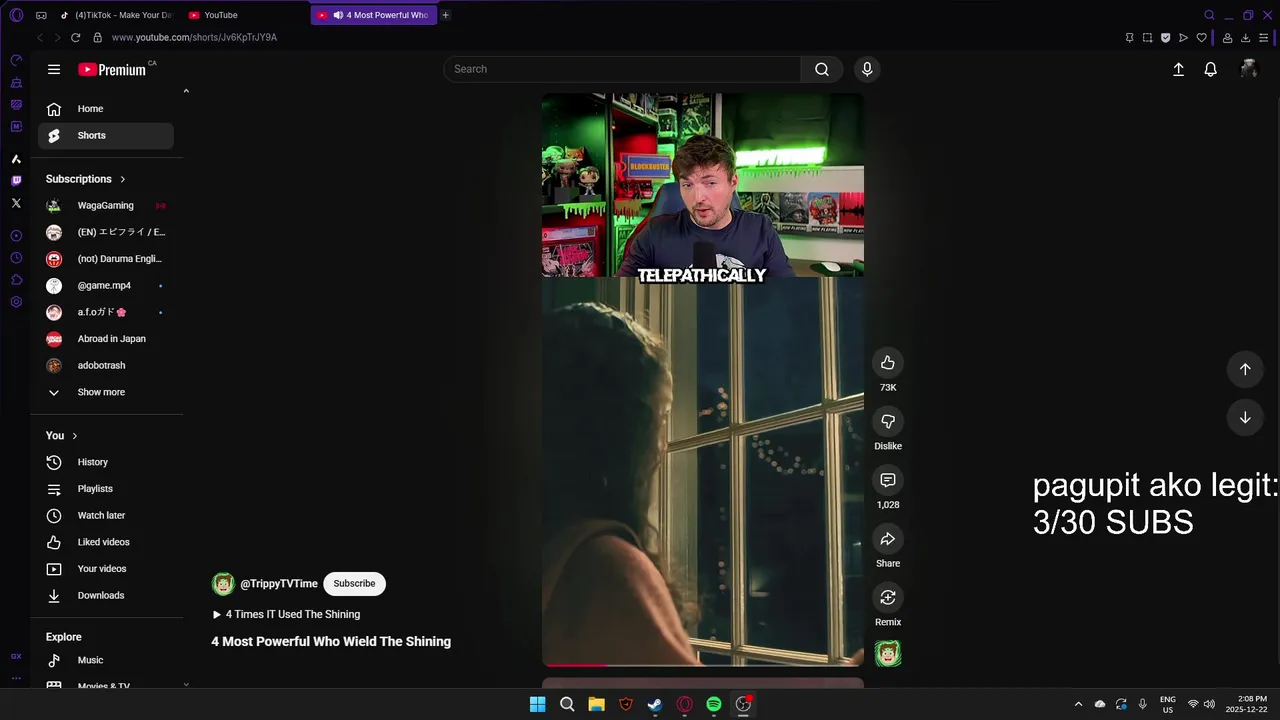Go to the previous Short with up arrow
Image resolution: width=1280 pixels, height=720 pixels.
tap(1245, 369)
